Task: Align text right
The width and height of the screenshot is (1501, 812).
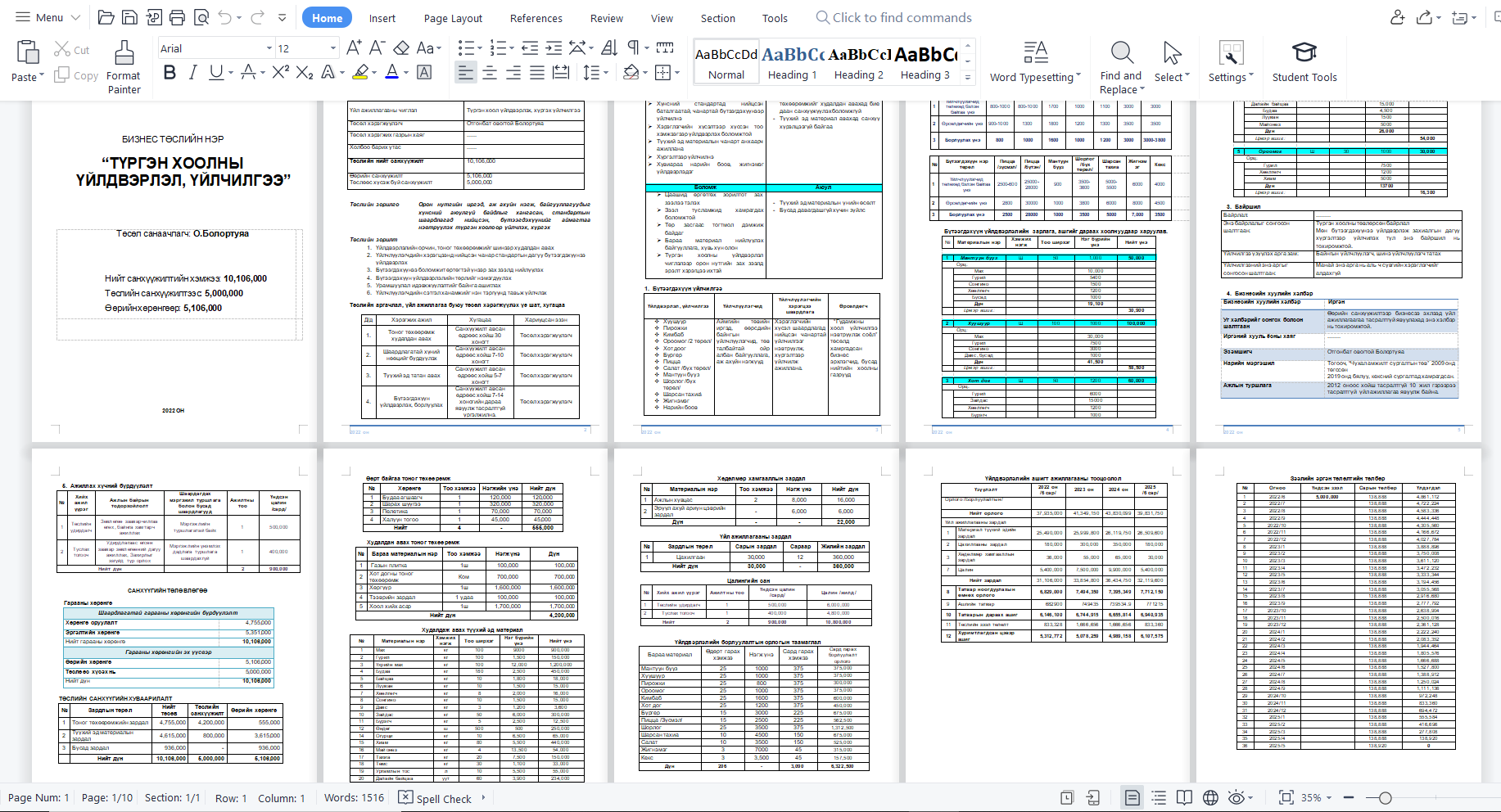Action: [x=513, y=73]
